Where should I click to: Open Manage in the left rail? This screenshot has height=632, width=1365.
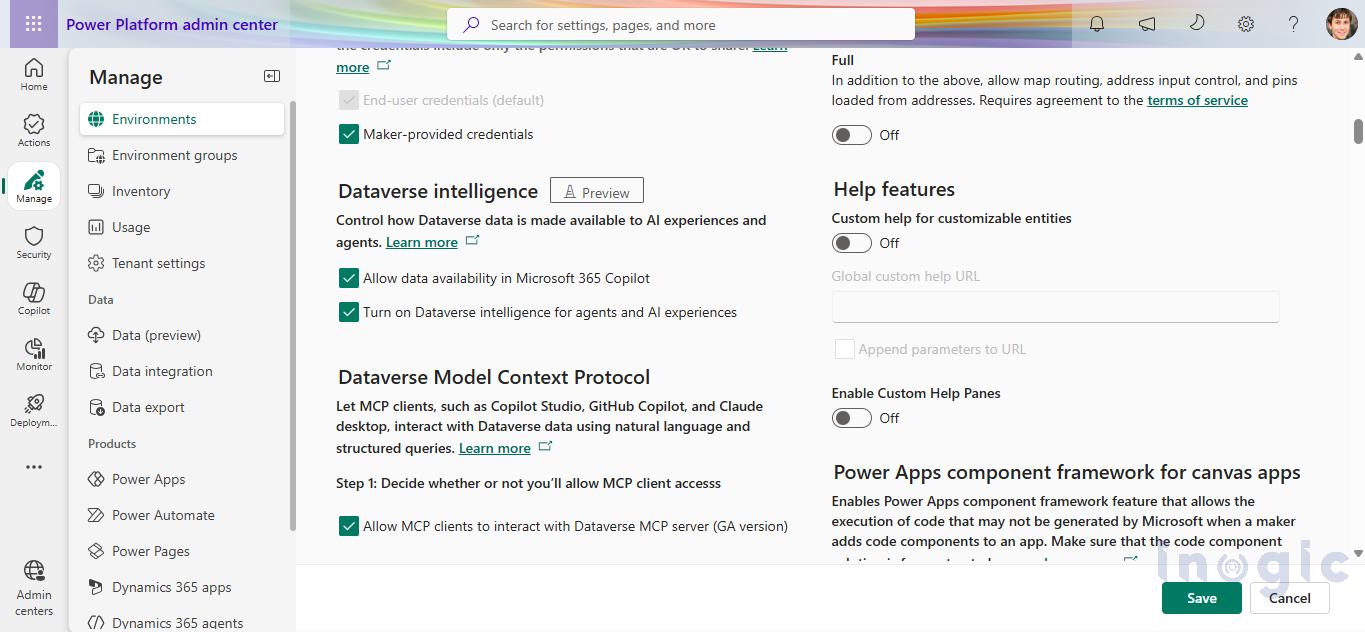click(x=34, y=186)
